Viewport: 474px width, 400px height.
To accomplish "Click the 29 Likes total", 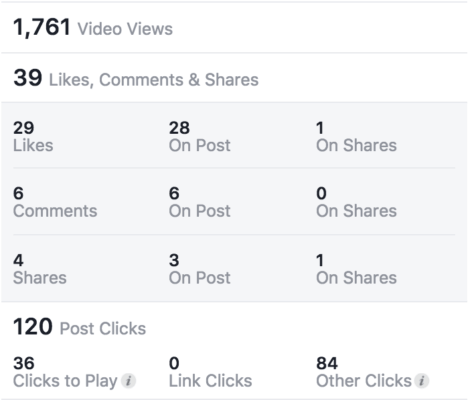I will coord(33,137).
